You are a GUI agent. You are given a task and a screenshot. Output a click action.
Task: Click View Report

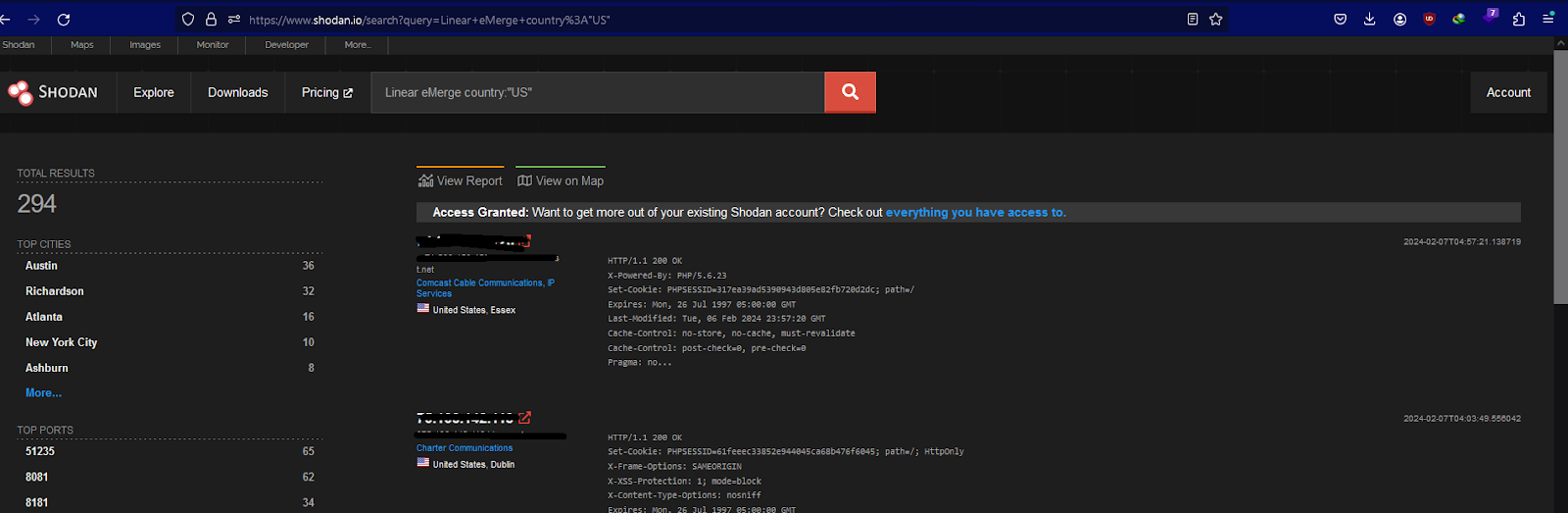tap(460, 180)
